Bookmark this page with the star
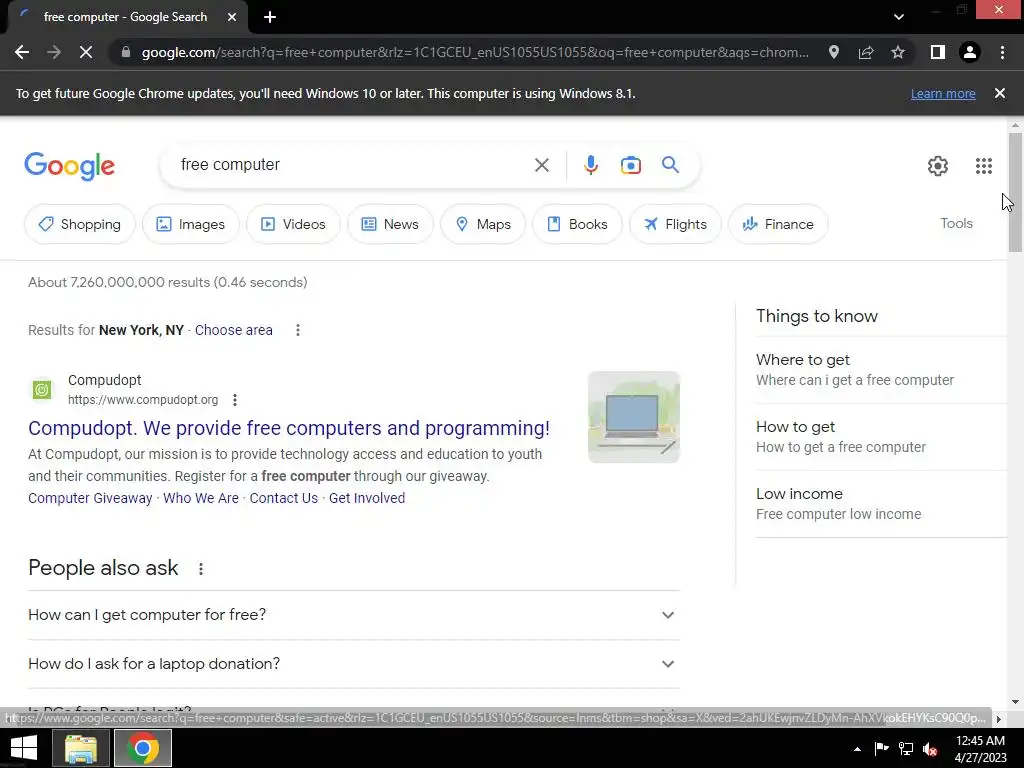The height and width of the screenshot is (768, 1024). (x=898, y=52)
